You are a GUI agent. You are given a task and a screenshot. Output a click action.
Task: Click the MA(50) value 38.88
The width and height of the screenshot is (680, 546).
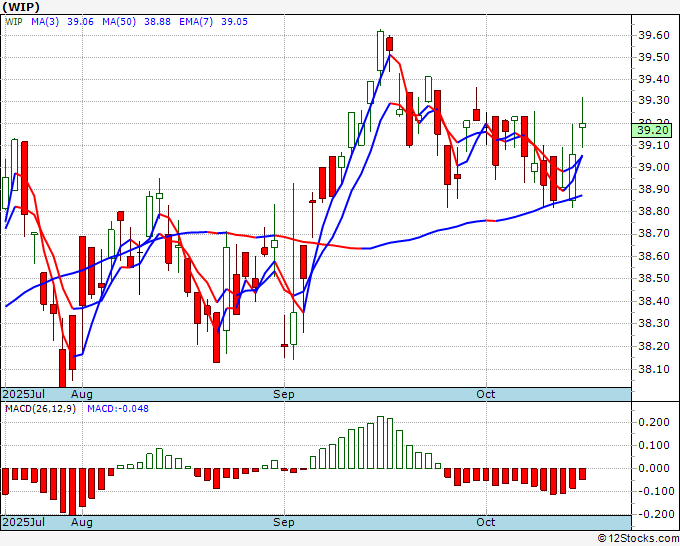[x=157, y=22]
